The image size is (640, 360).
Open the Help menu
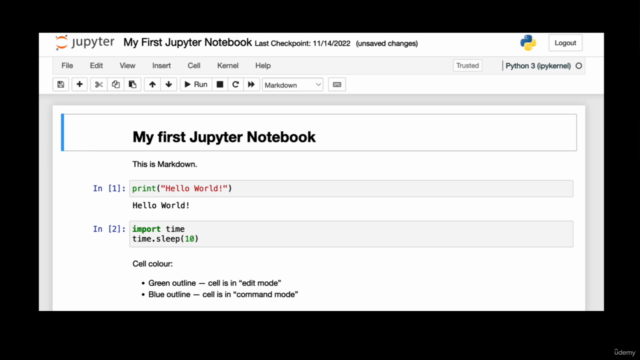(263, 66)
